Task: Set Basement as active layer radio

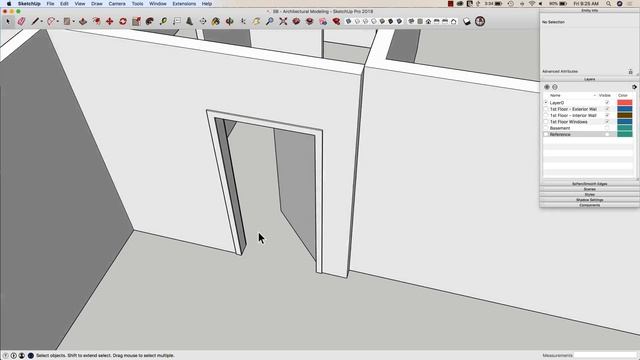Action: click(x=546, y=128)
